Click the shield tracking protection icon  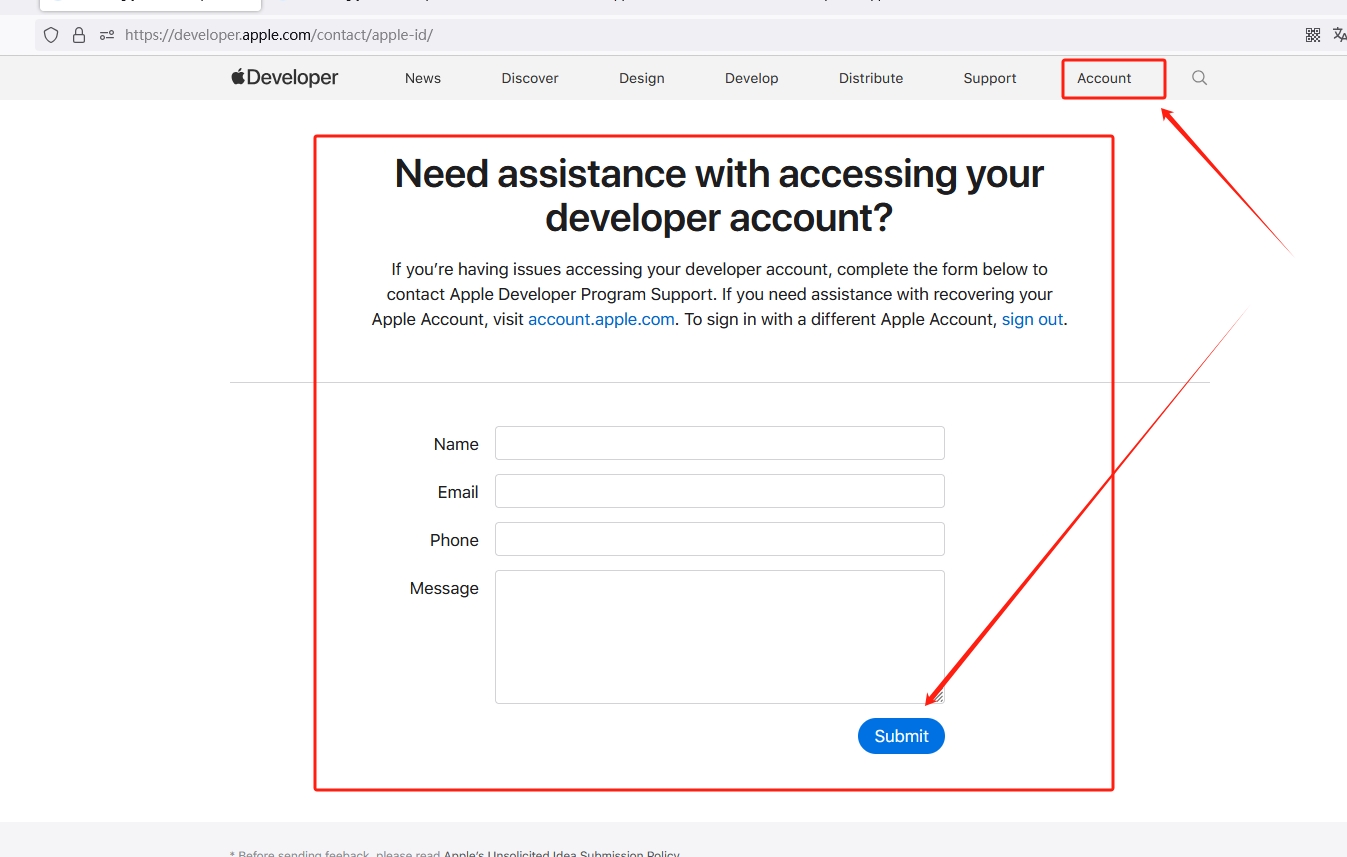tap(51, 35)
